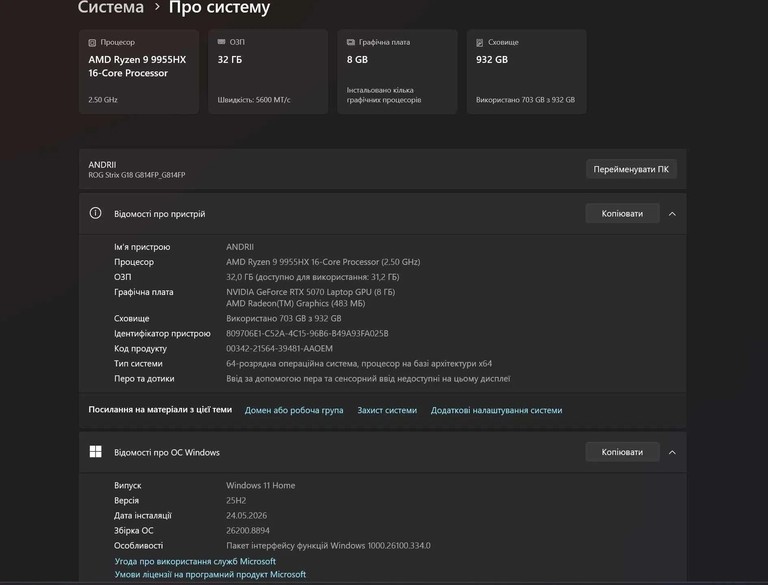Go to Система in the breadcrumb
Screen dimensions: 768x585
click(111, 7)
